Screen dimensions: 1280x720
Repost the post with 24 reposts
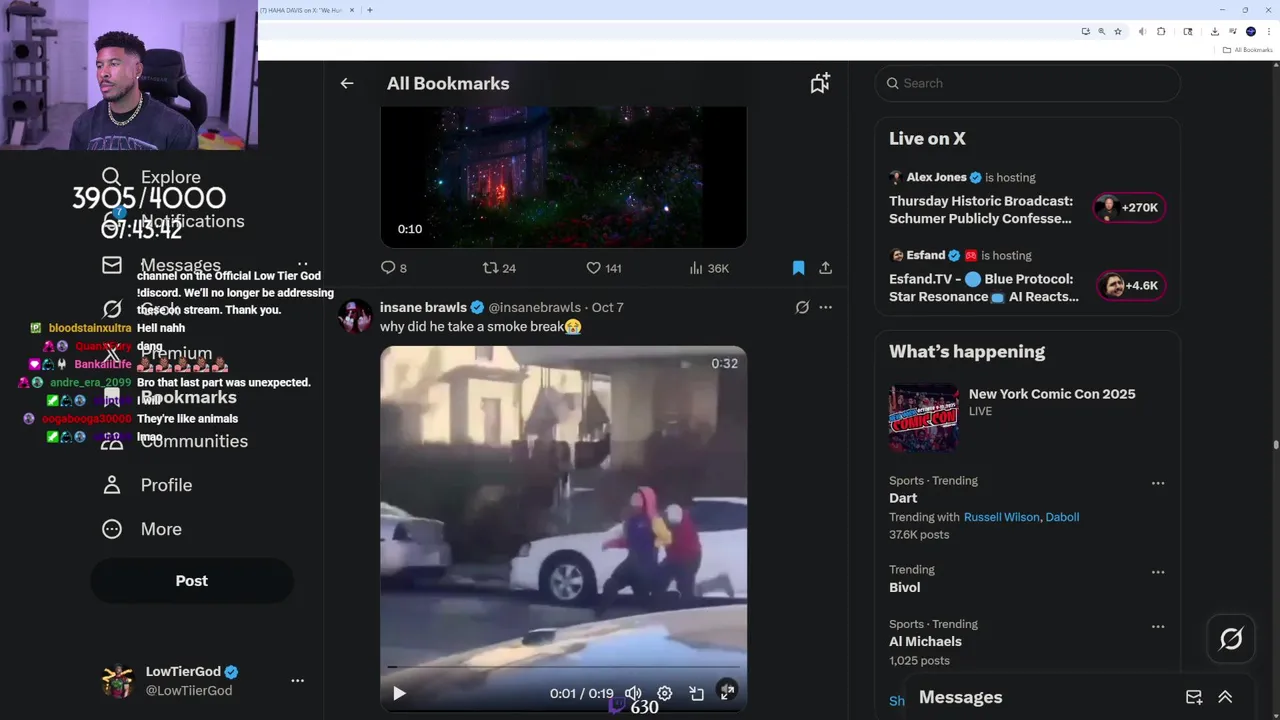click(499, 268)
